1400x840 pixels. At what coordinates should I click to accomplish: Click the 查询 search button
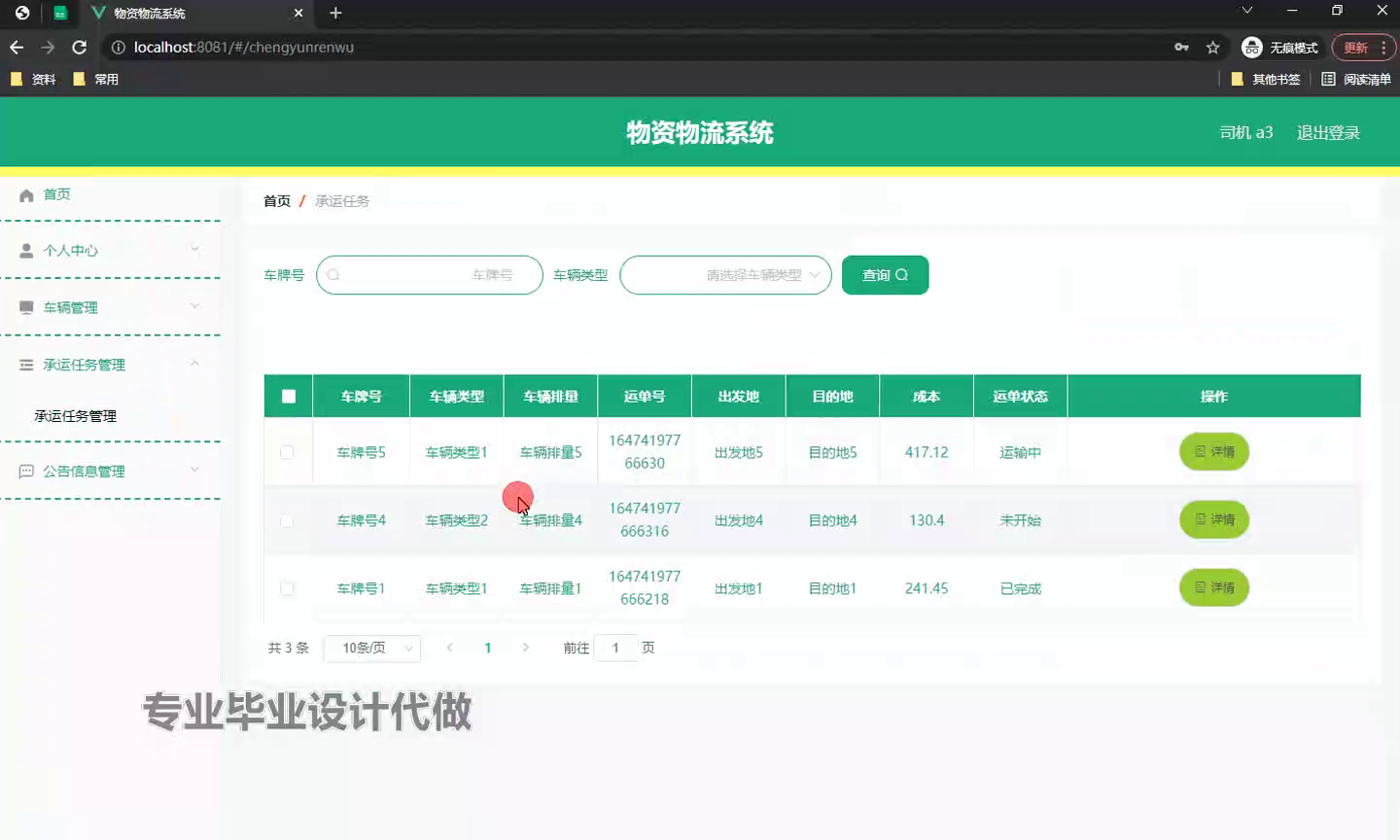point(885,275)
